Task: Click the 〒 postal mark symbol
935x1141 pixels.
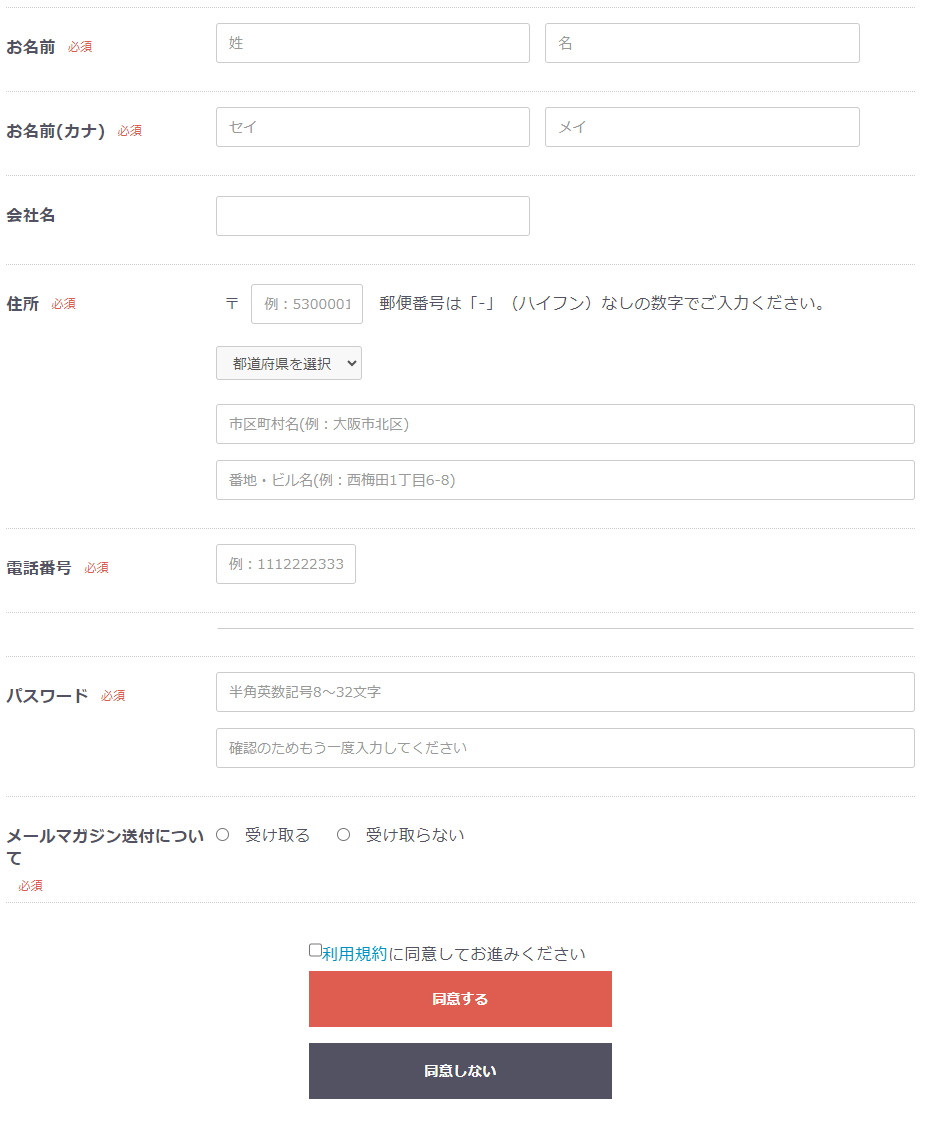Action: click(x=232, y=303)
